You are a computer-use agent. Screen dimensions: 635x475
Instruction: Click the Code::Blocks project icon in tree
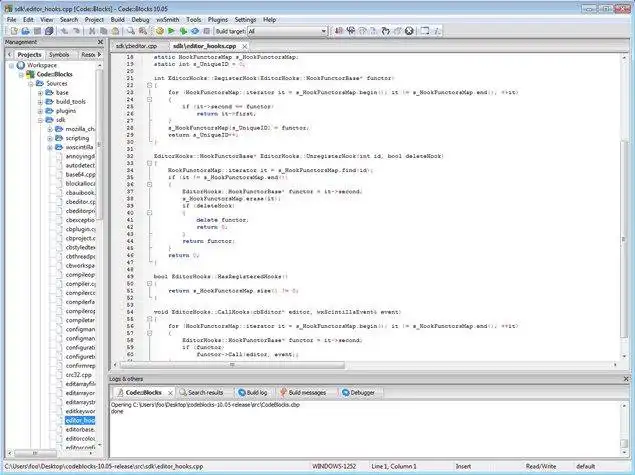[x=30, y=74]
